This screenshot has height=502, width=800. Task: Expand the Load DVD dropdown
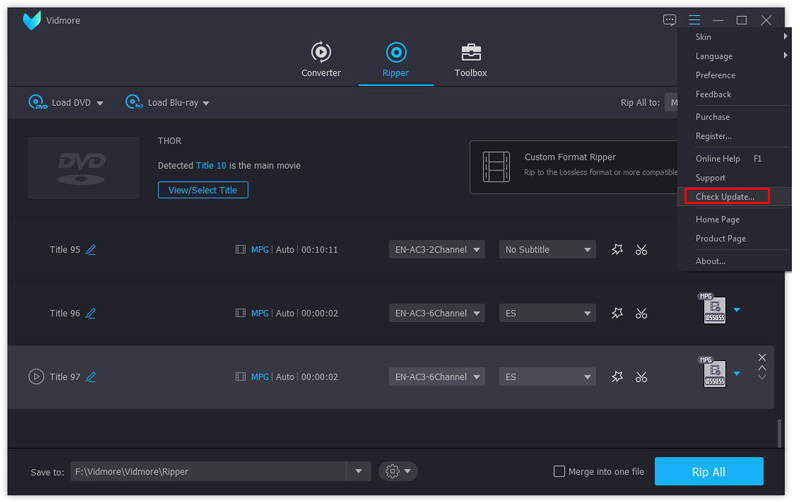(100, 103)
